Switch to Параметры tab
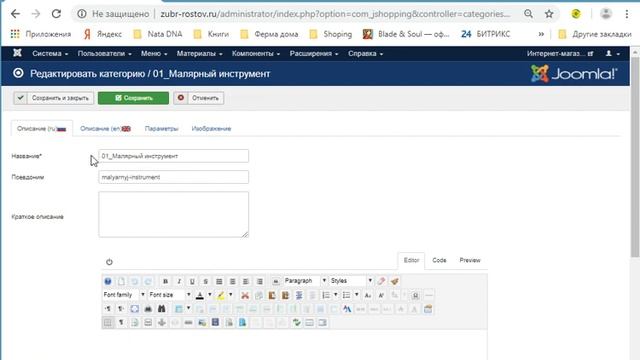Image resolution: width=640 pixels, height=360 pixels. [162, 129]
